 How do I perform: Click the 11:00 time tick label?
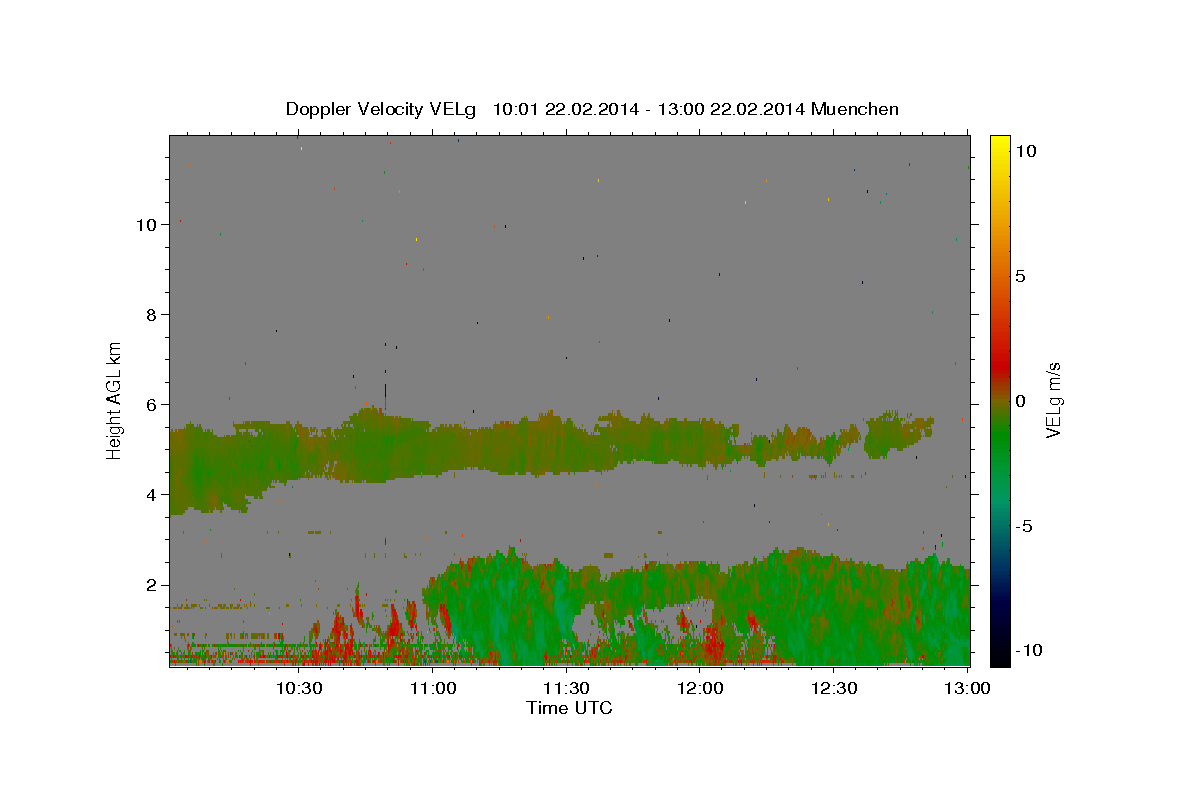[x=433, y=688]
